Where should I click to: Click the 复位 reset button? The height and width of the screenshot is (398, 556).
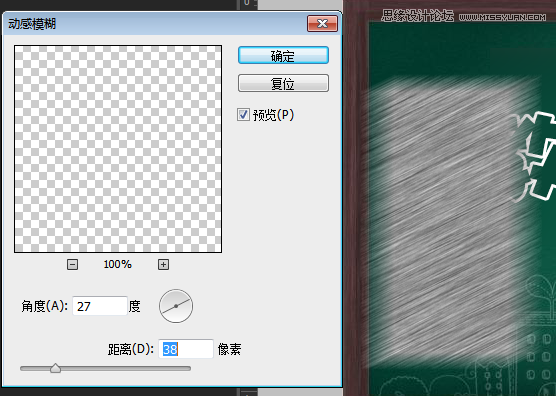(283, 83)
